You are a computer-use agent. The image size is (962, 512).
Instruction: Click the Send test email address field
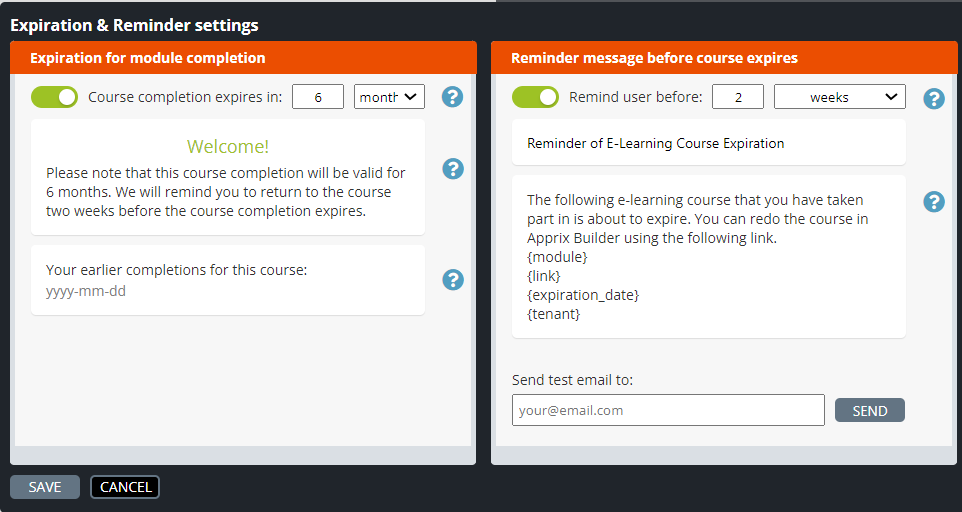coord(668,410)
